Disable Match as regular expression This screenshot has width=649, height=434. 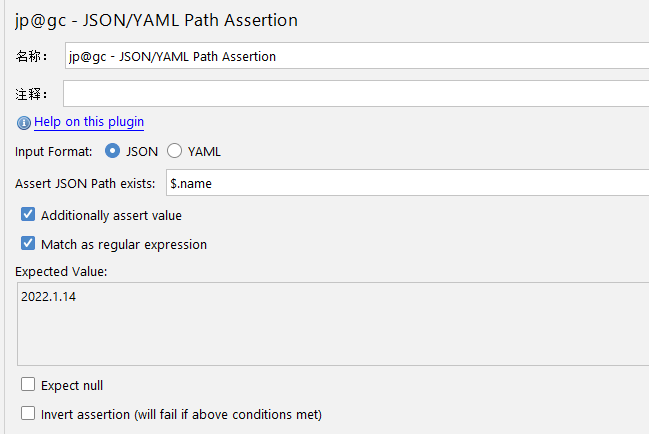point(28,244)
